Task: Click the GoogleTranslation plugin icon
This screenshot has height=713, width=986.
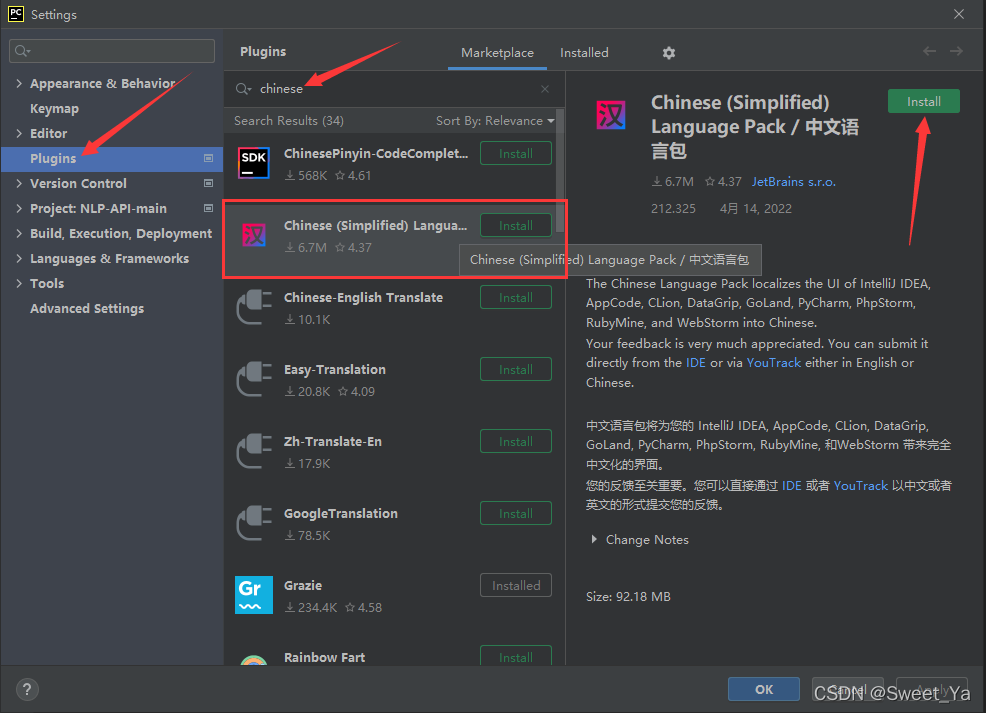Action: point(254,523)
